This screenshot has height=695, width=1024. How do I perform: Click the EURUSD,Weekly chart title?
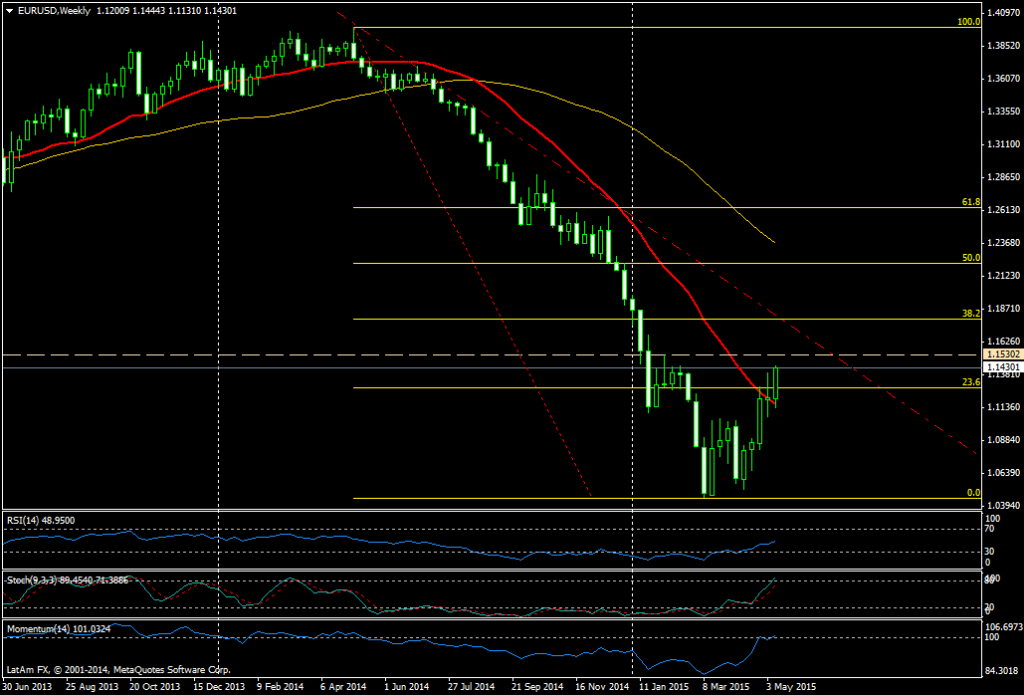point(55,9)
